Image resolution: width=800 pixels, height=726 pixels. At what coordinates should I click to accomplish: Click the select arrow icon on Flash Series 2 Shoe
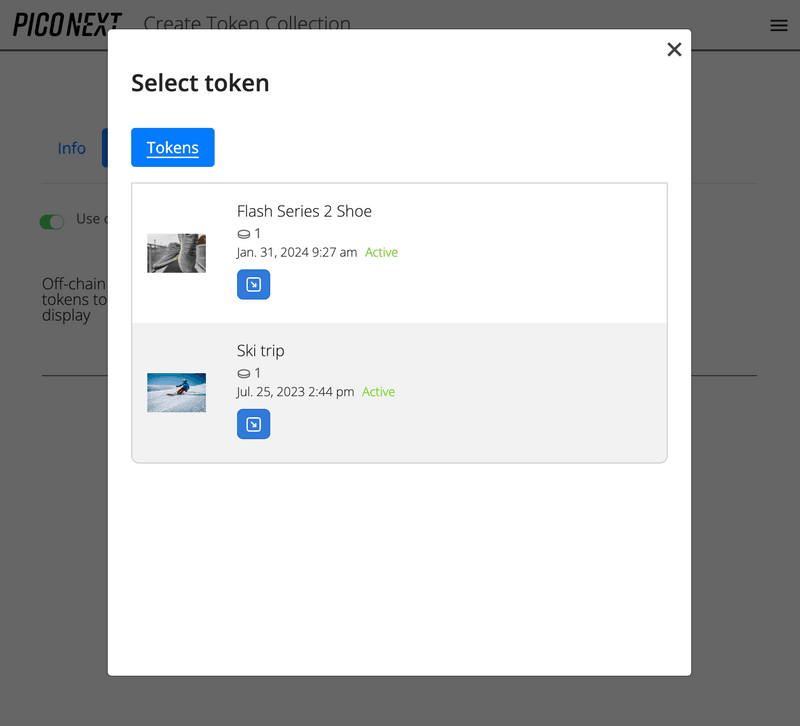(253, 284)
